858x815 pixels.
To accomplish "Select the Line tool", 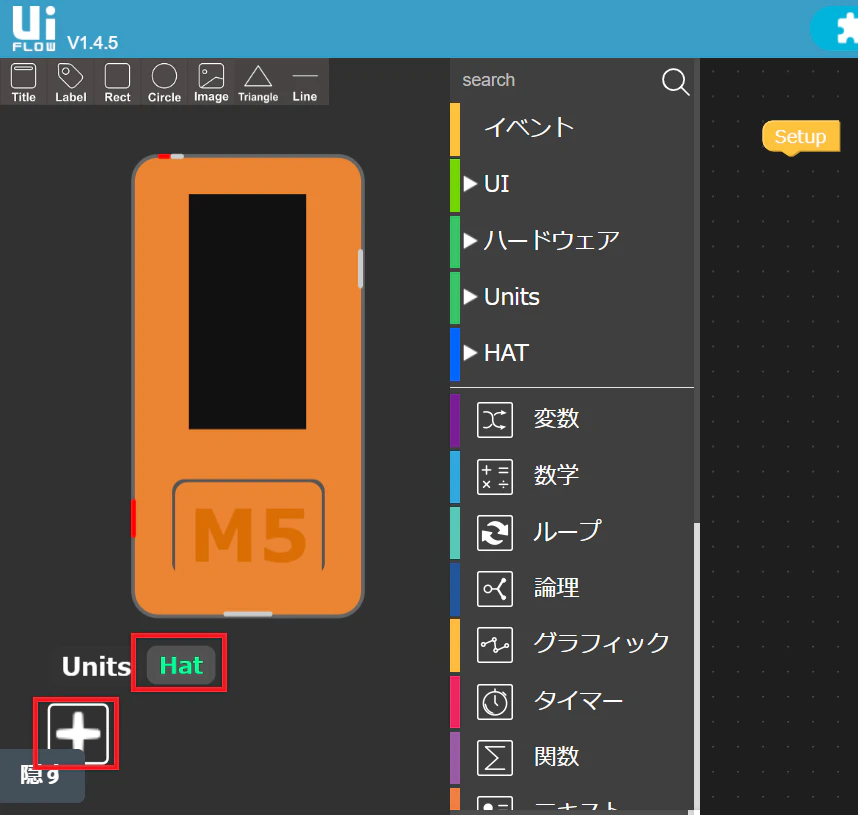I will pyautogui.click(x=305, y=83).
